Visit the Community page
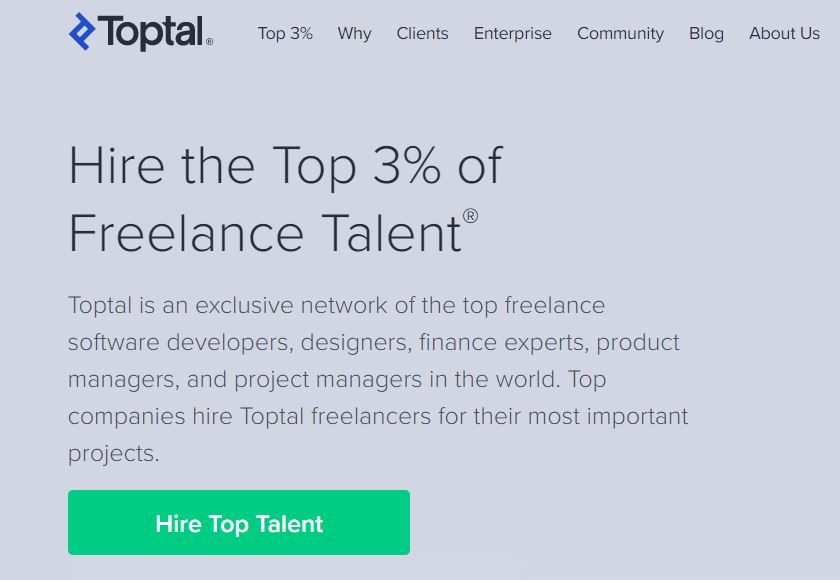The width and height of the screenshot is (840, 580). [x=620, y=34]
